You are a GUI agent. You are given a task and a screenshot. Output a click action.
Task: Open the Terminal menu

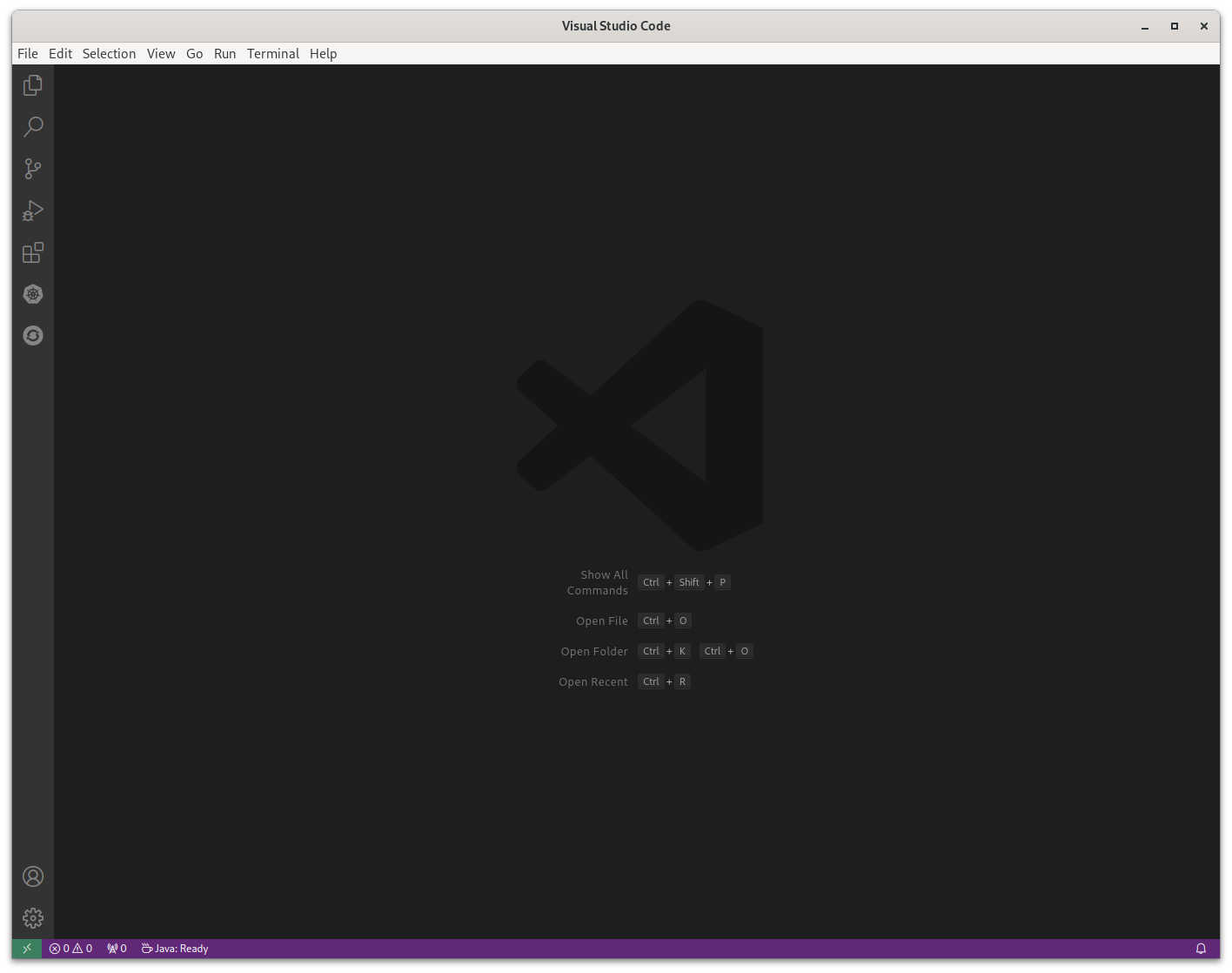272,54
